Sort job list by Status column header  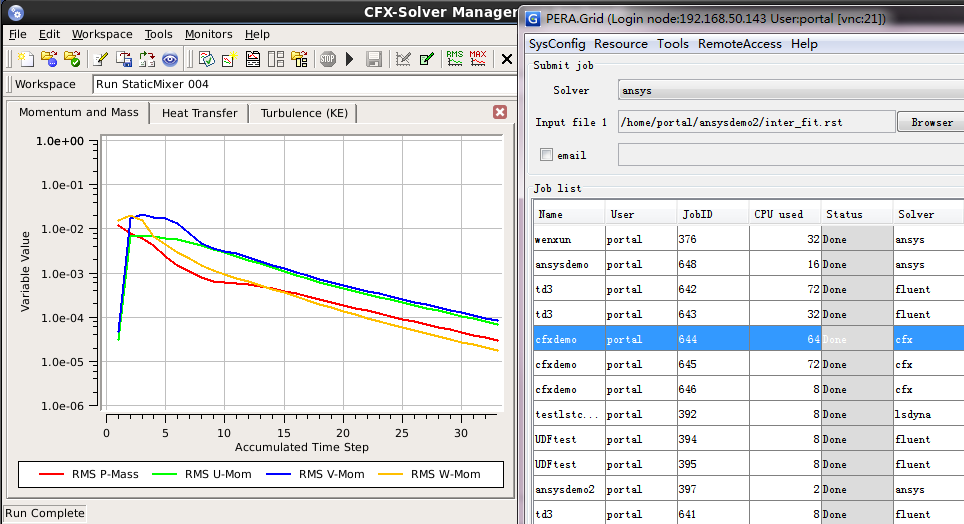[856, 214]
